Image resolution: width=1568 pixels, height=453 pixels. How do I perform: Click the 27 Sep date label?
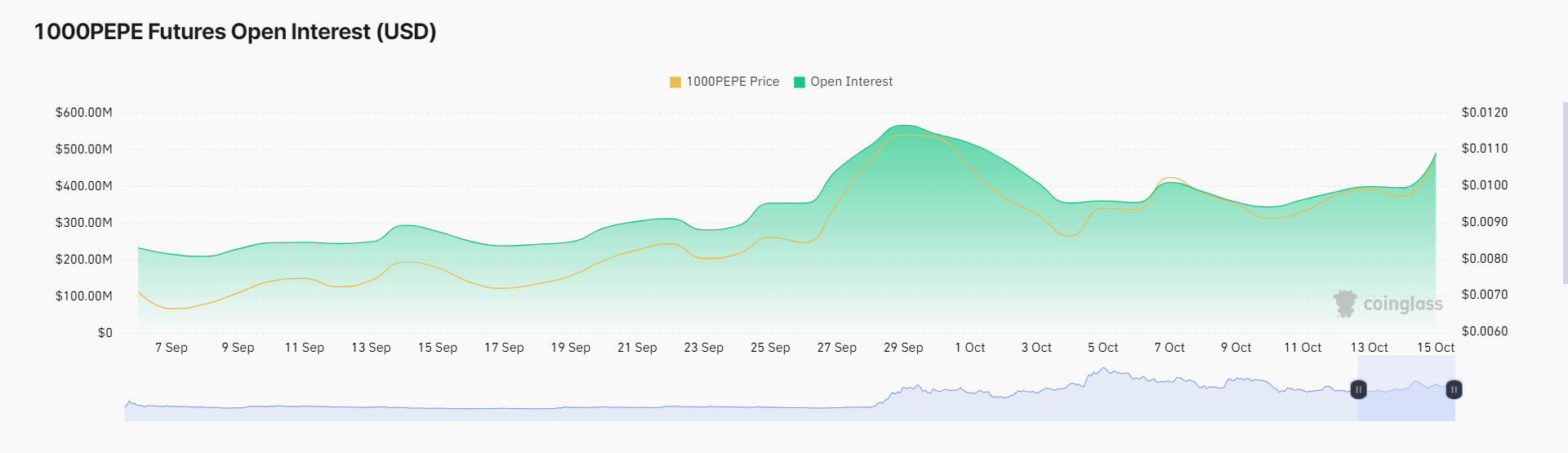(x=837, y=348)
